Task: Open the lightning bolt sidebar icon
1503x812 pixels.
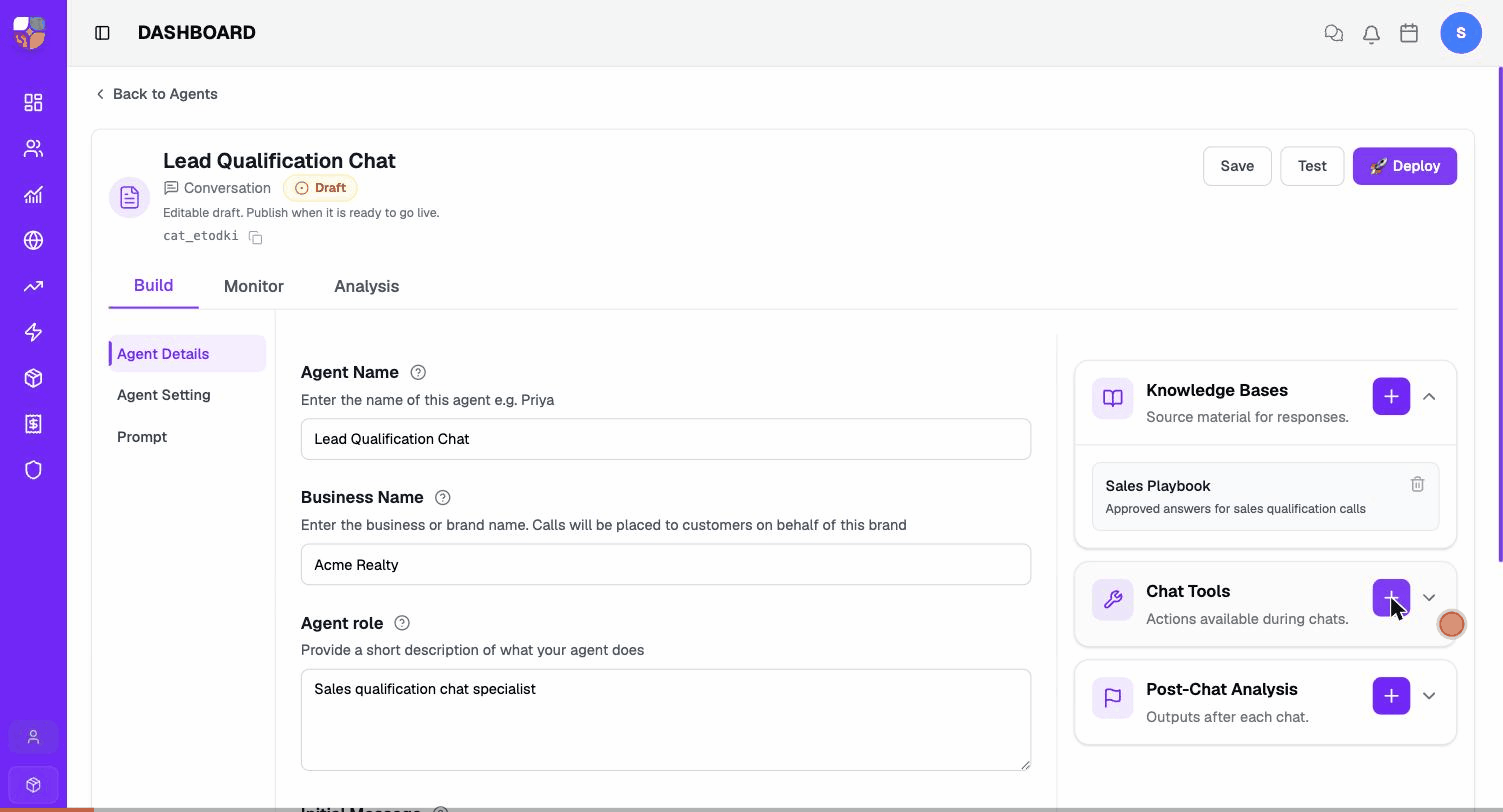Action: [33, 332]
